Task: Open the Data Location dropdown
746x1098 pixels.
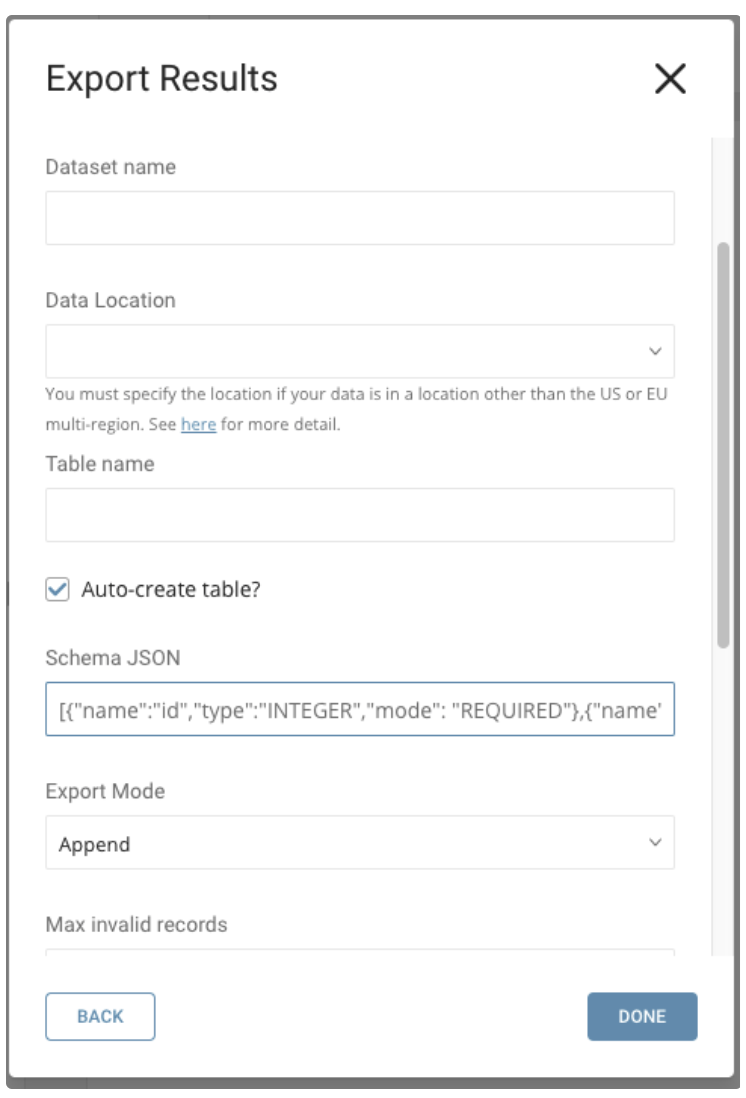Action: point(359,351)
